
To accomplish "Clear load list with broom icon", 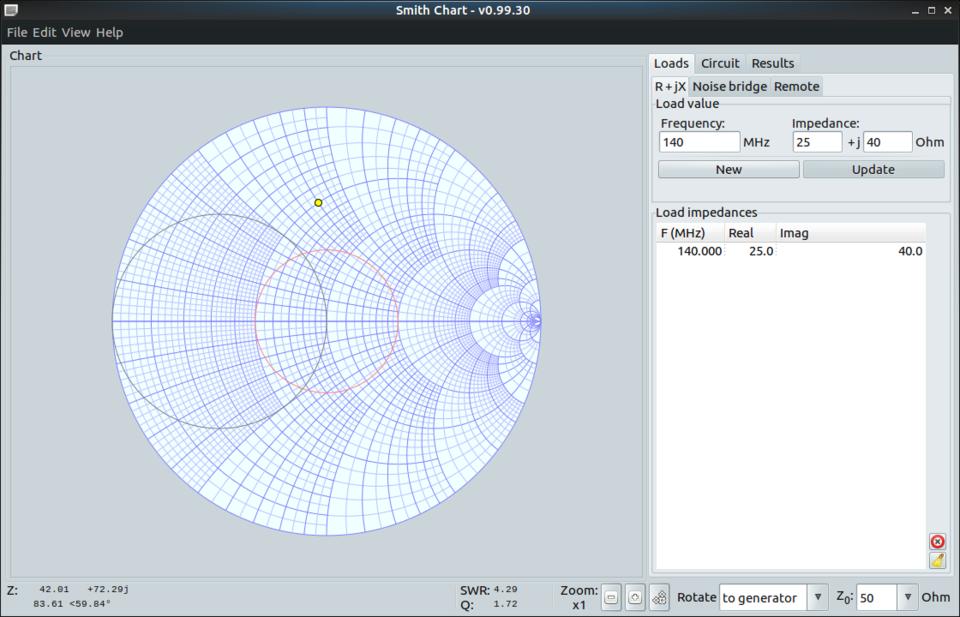I will coord(937,560).
